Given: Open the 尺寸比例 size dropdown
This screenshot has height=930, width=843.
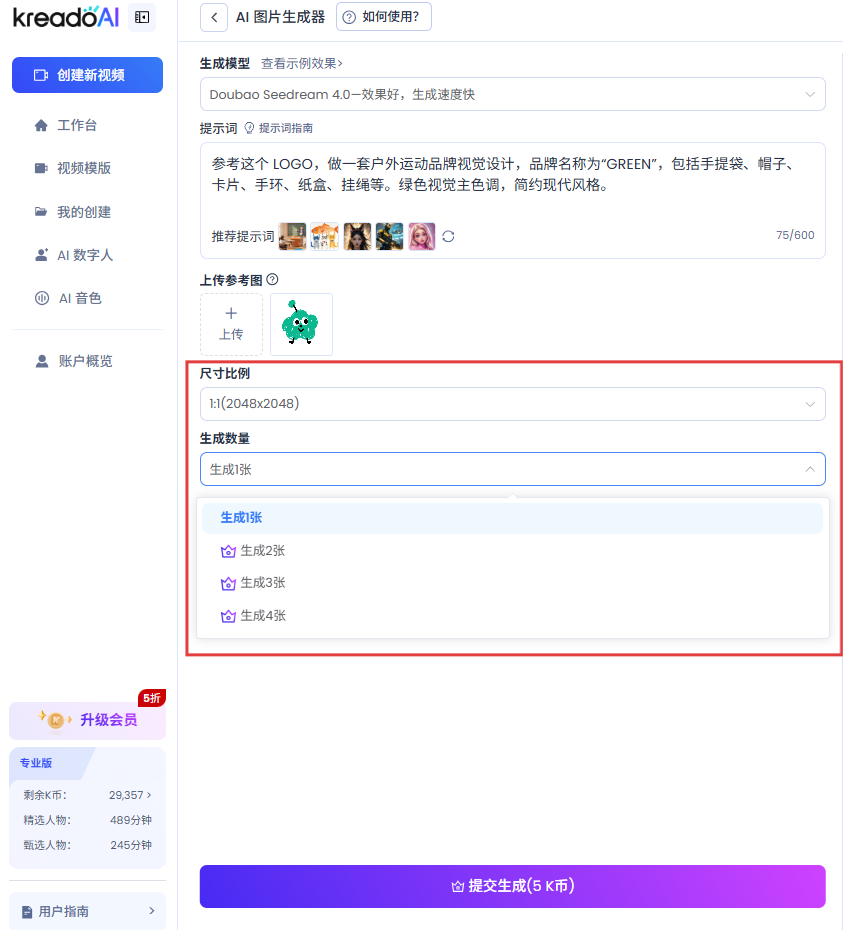Looking at the screenshot, I should coord(512,404).
